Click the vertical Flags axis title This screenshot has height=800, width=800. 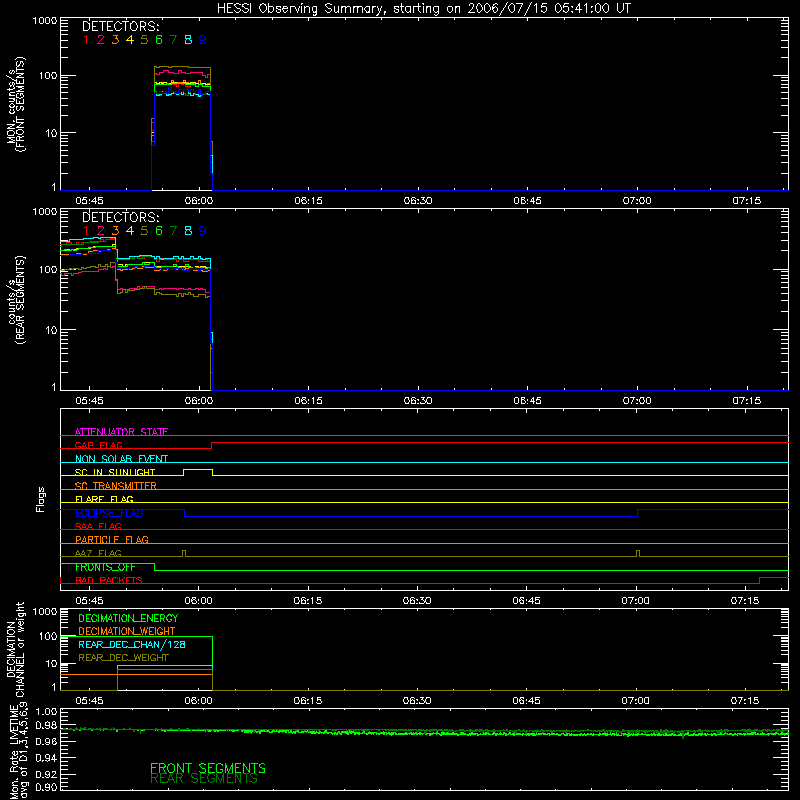pyautogui.click(x=40, y=499)
